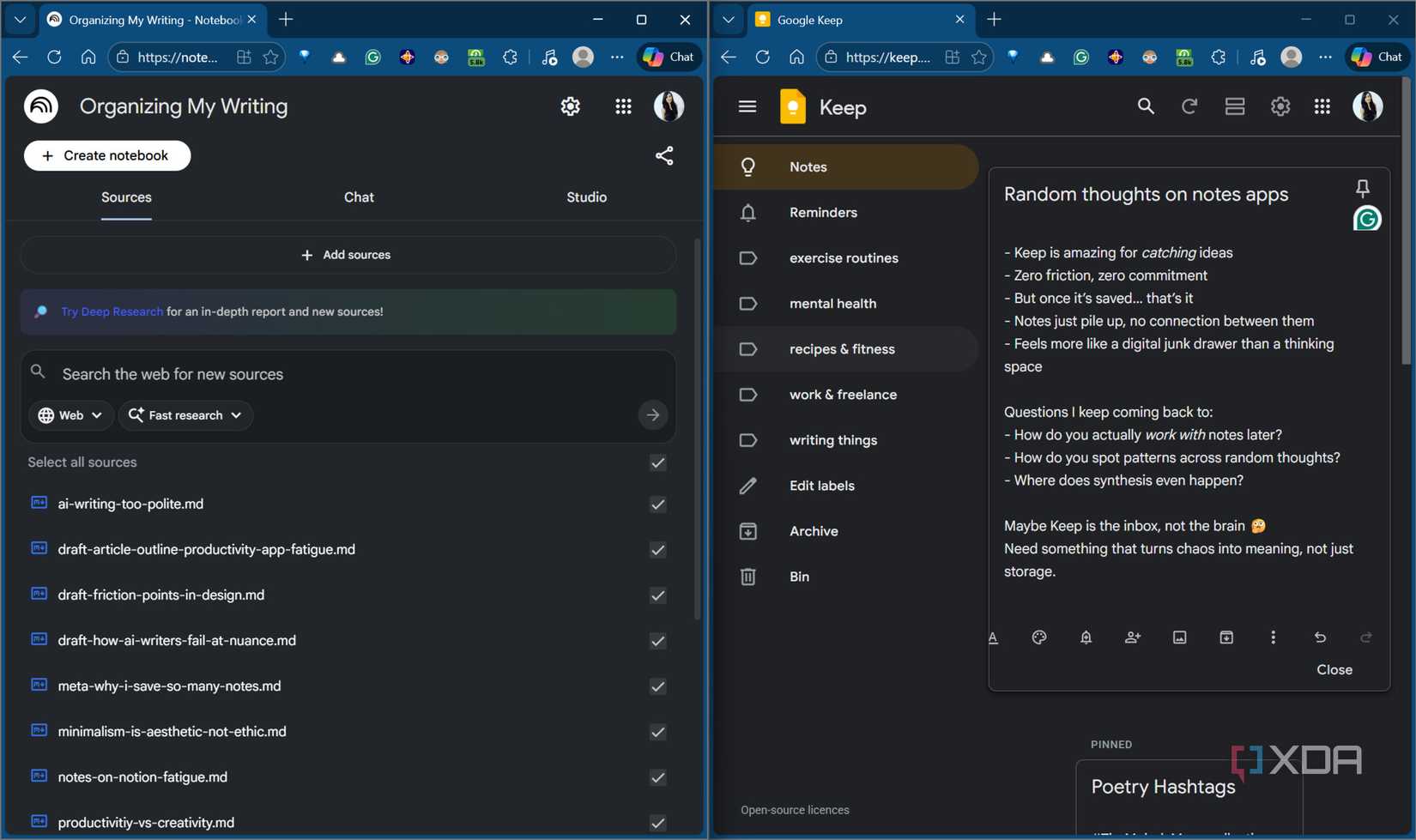
Task: Open Archive in Keep sidebar
Action: (x=847, y=531)
